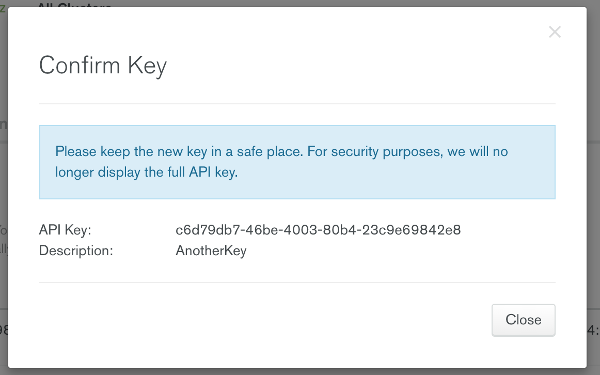Click the Close button
Viewport: 600px width, 375px height.
tap(523, 320)
